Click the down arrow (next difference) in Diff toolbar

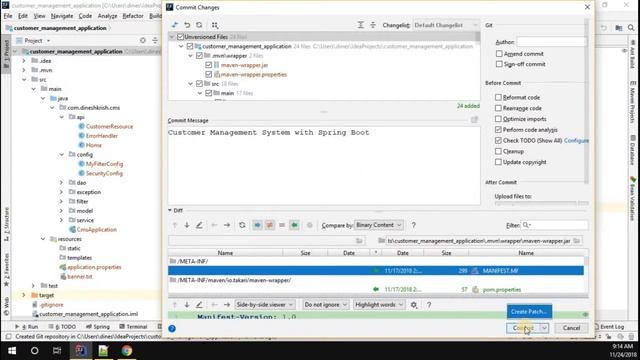click(187, 225)
